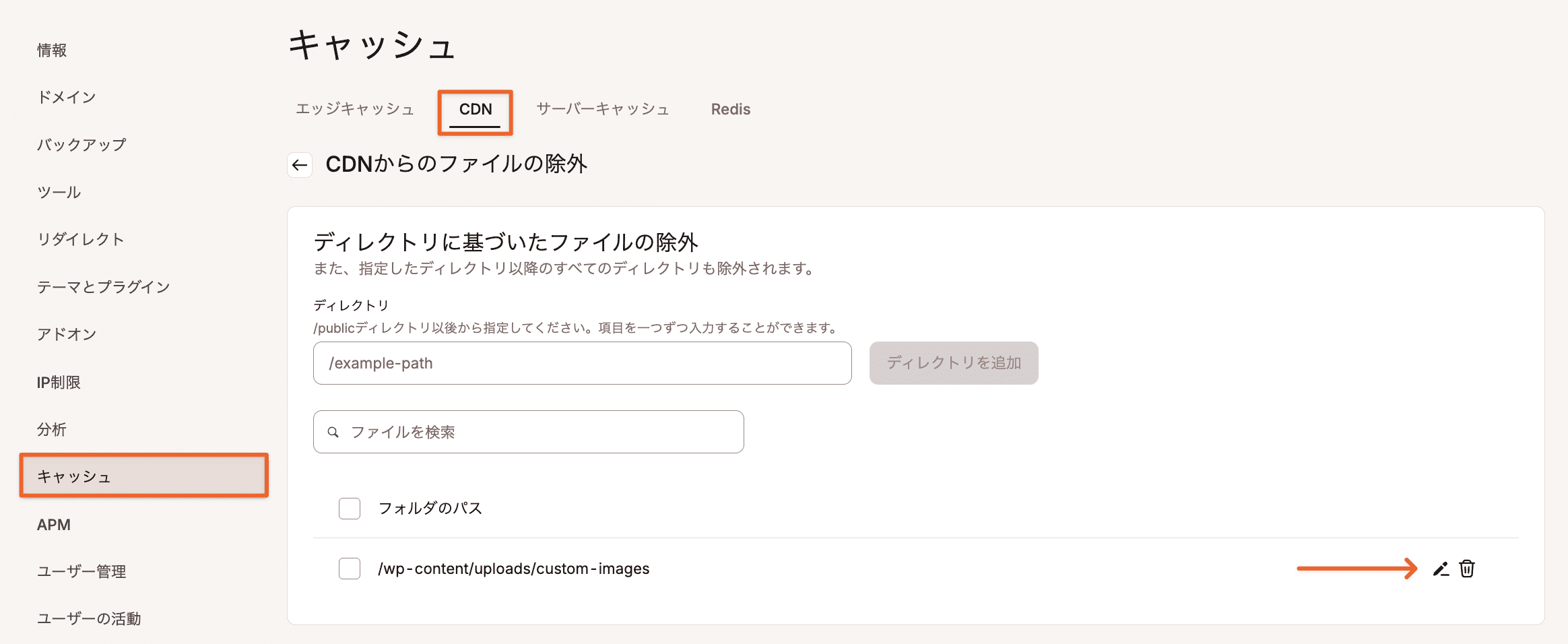Open the ドメイン section
This screenshot has width=1568, height=644.
point(67,97)
